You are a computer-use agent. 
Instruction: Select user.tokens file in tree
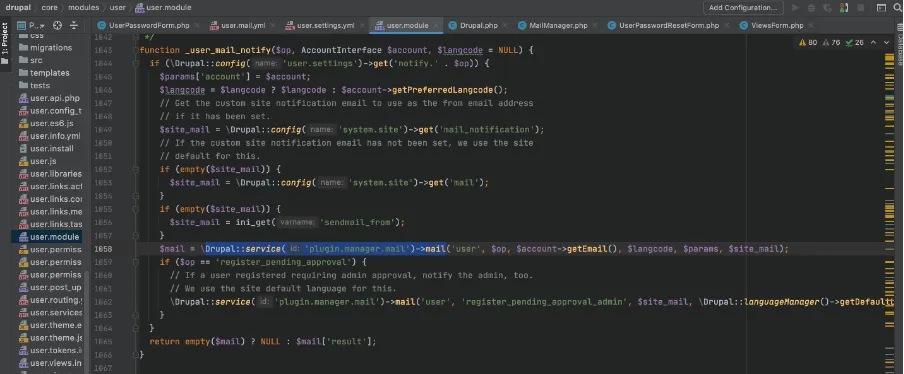tap(50, 350)
